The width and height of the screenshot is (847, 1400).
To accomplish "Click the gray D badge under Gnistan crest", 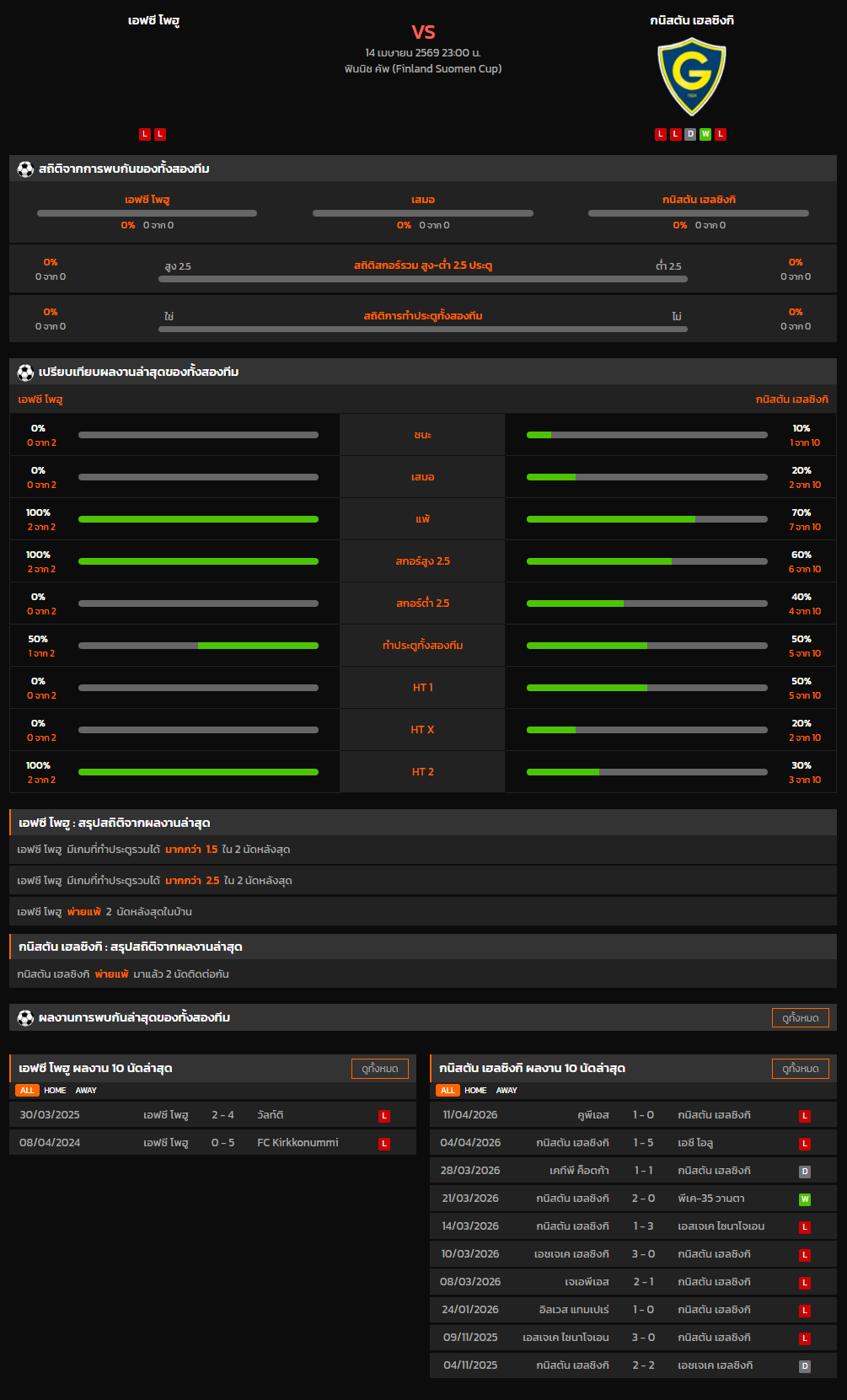I will 690,134.
